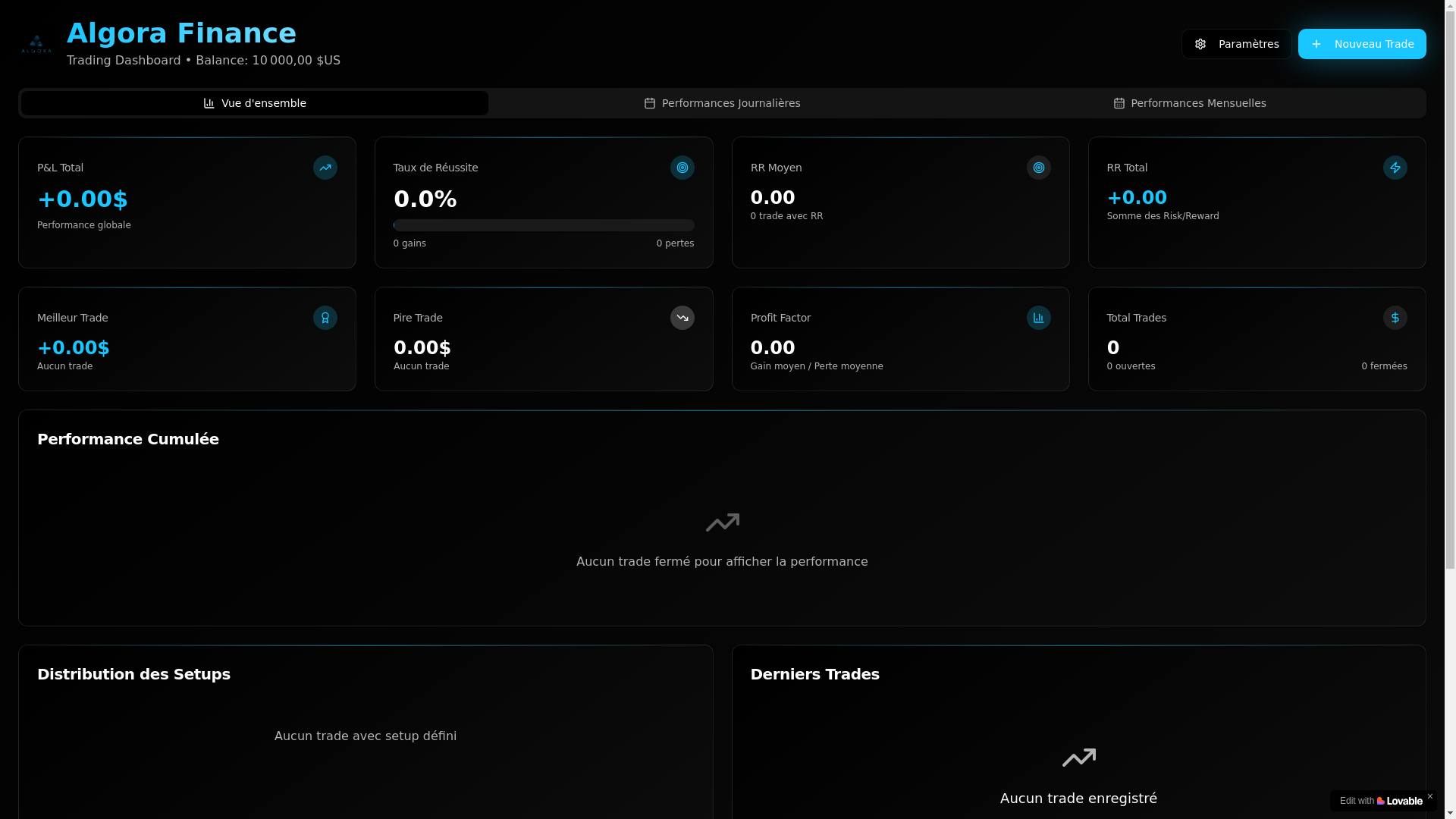1456x819 pixels.
Task: Switch to Performances Journalières tab
Action: [722, 103]
